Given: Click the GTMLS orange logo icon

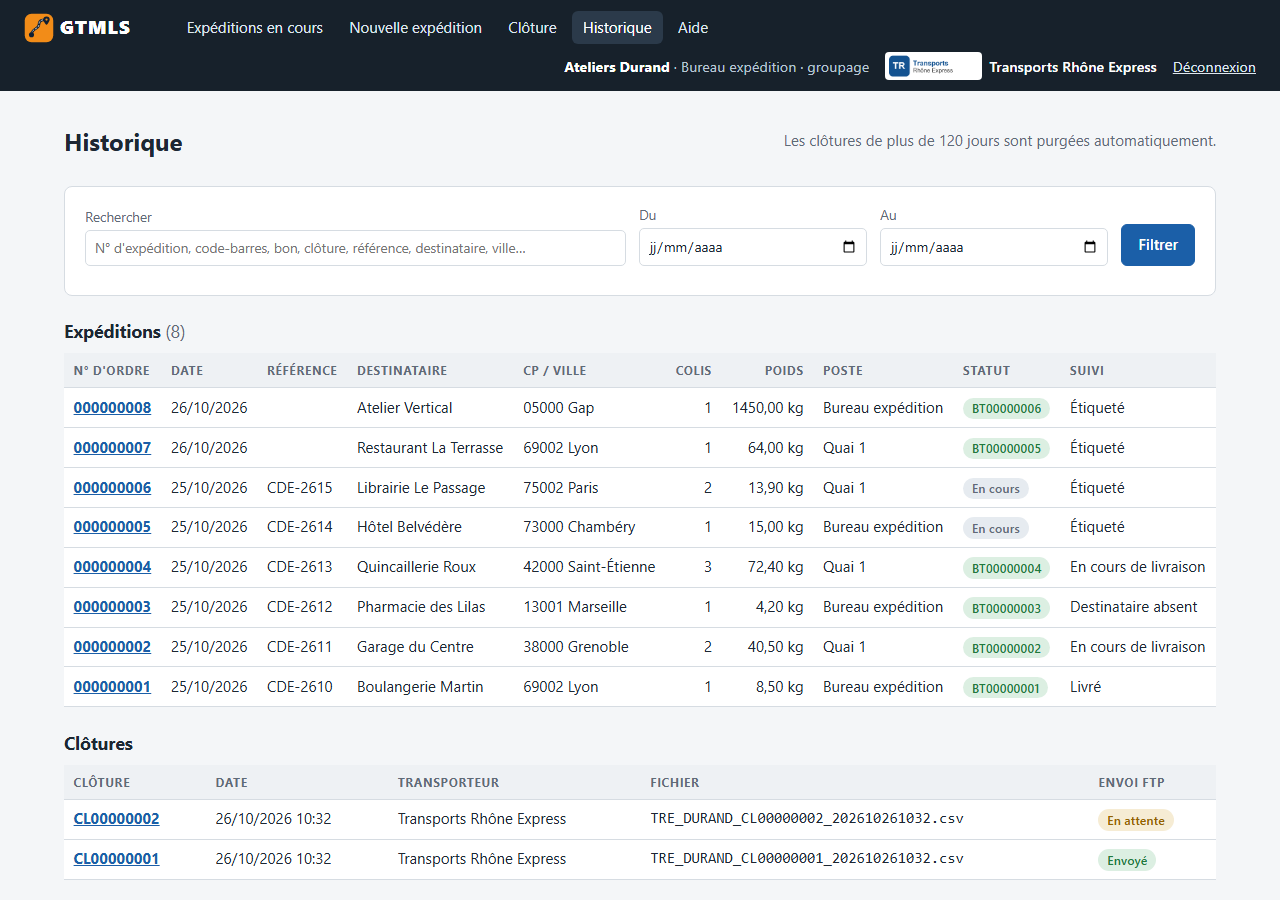Looking at the screenshot, I should [39, 28].
